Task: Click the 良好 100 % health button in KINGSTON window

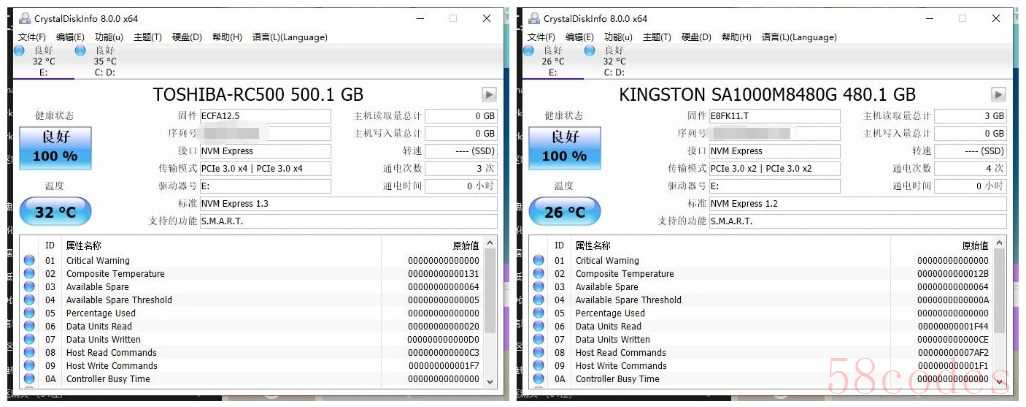Action: [x=564, y=148]
